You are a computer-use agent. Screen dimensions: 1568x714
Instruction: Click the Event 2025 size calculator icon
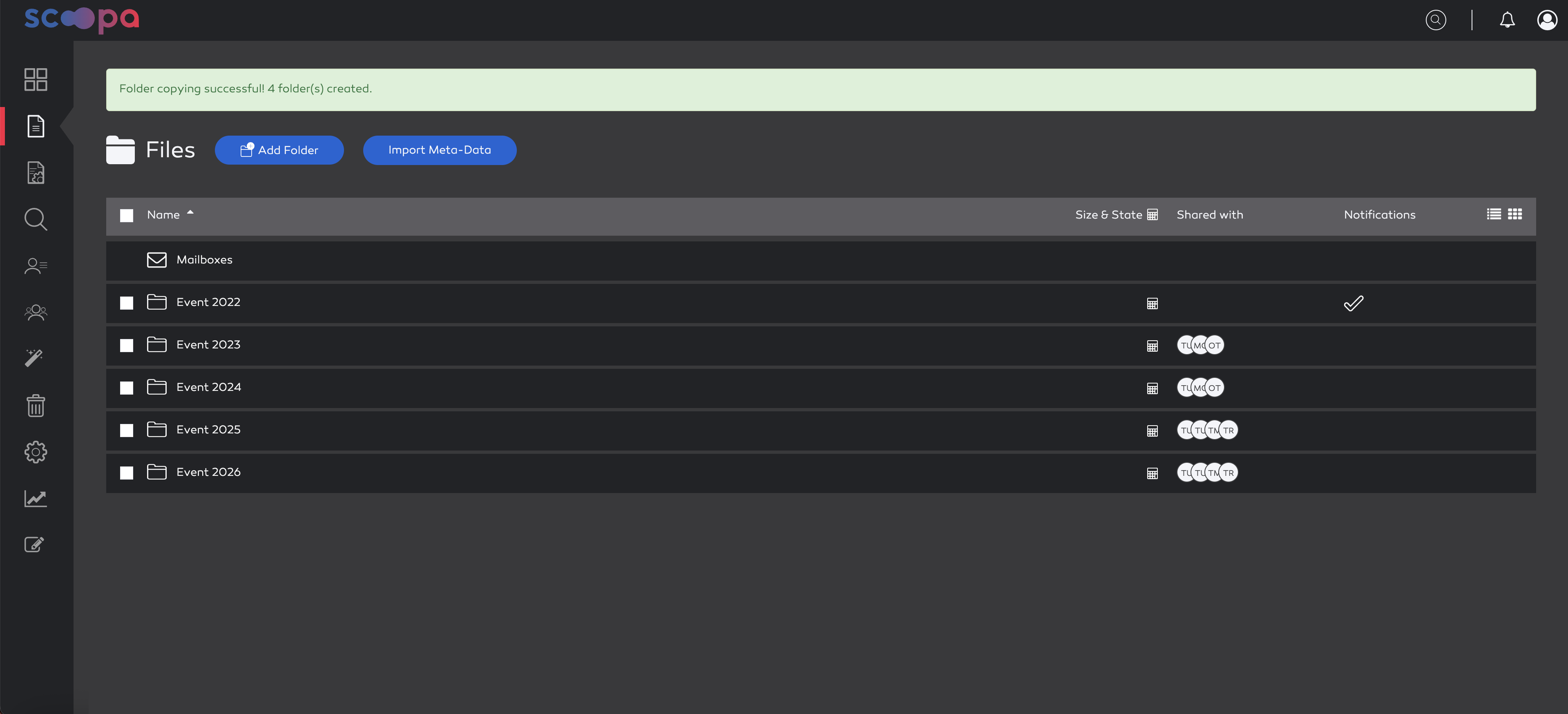pos(1152,431)
